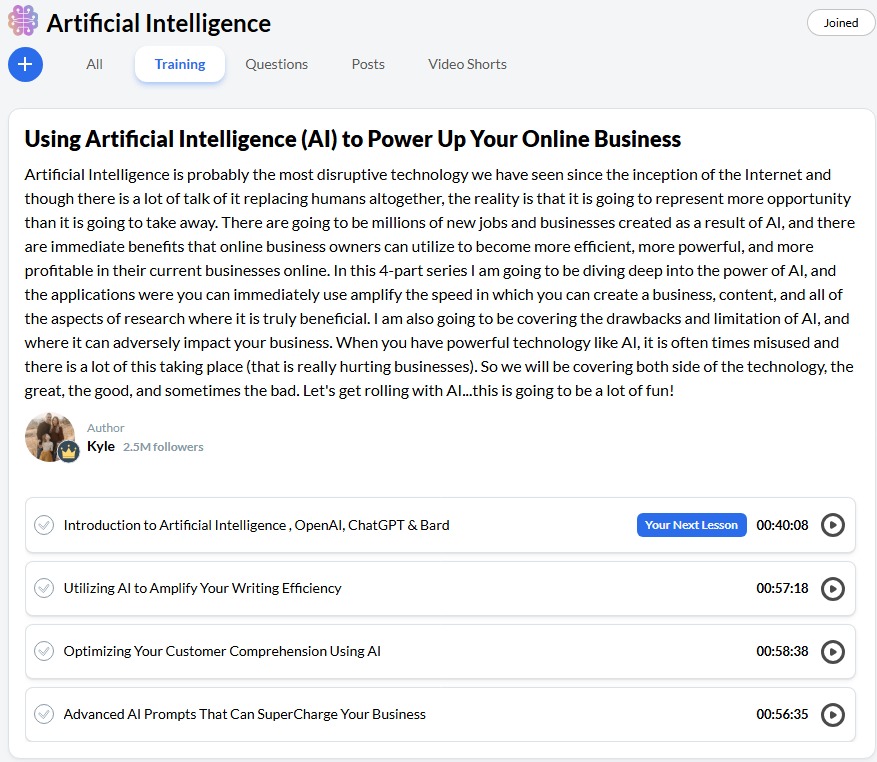Click the Joined button
Screen dimensions: 877x762
(x=840, y=23)
